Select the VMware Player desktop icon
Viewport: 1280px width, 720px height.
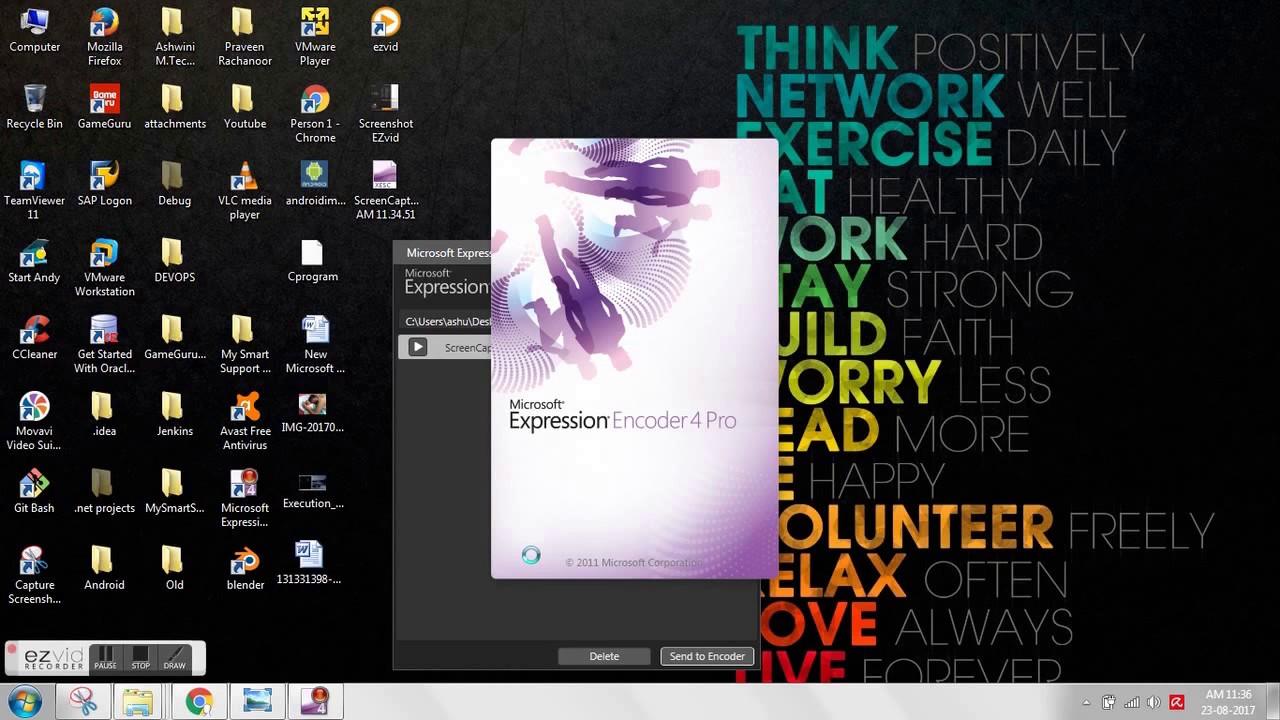315,36
